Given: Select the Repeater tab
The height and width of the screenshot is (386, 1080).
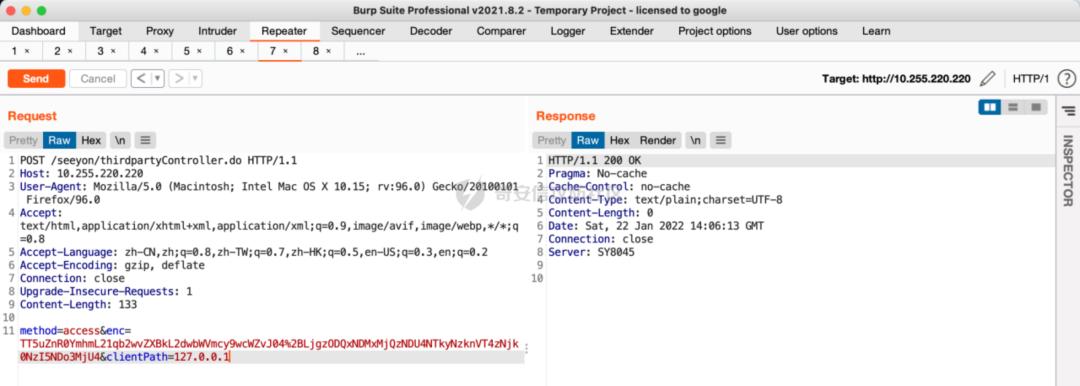Looking at the screenshot, I should pyautogui.click(x=284, y=31).
